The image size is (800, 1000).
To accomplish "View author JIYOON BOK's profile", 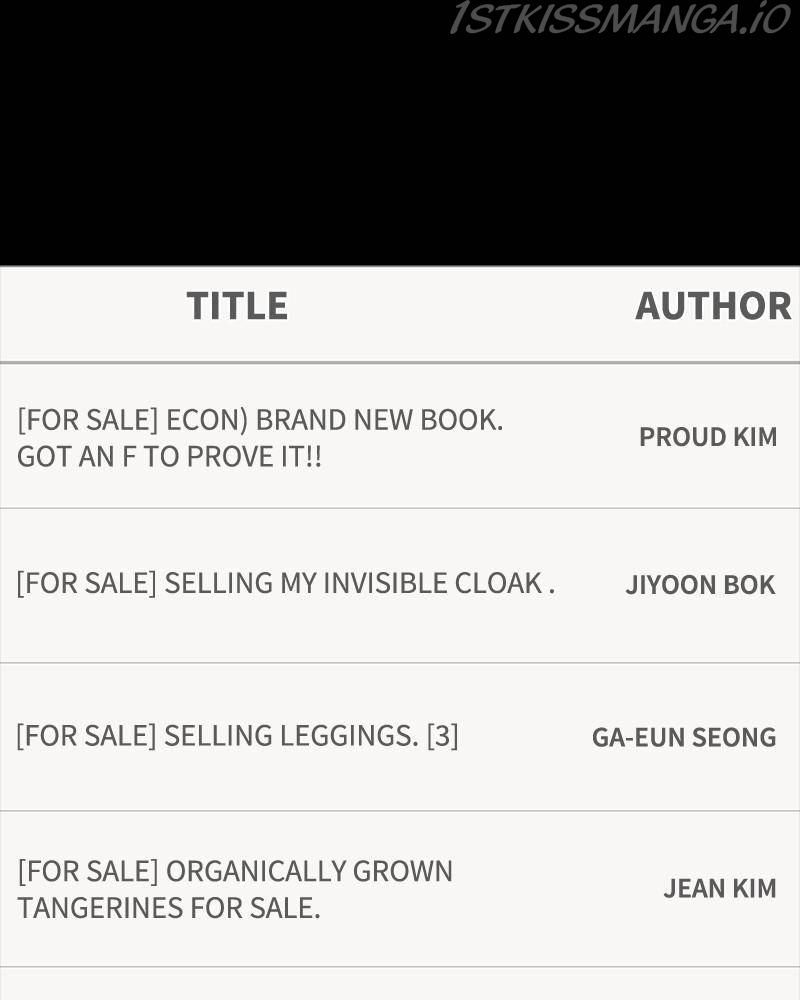I will pos(700,585).
